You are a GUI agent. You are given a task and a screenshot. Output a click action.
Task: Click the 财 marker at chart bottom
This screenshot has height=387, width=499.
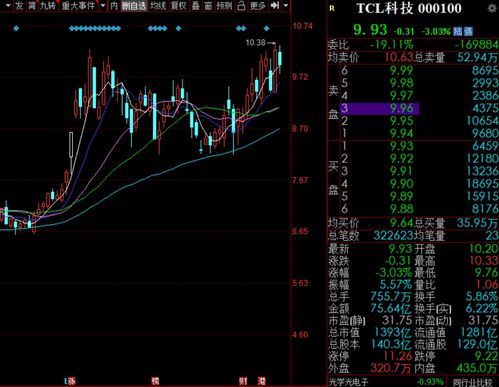coord(243,381)
